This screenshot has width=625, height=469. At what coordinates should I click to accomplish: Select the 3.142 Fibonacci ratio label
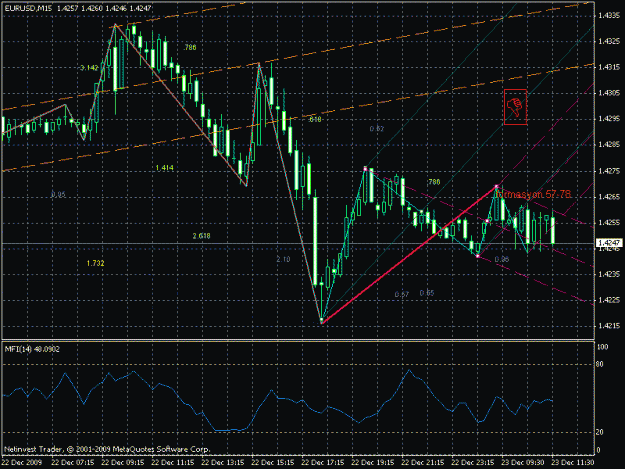tap(89, 68)
